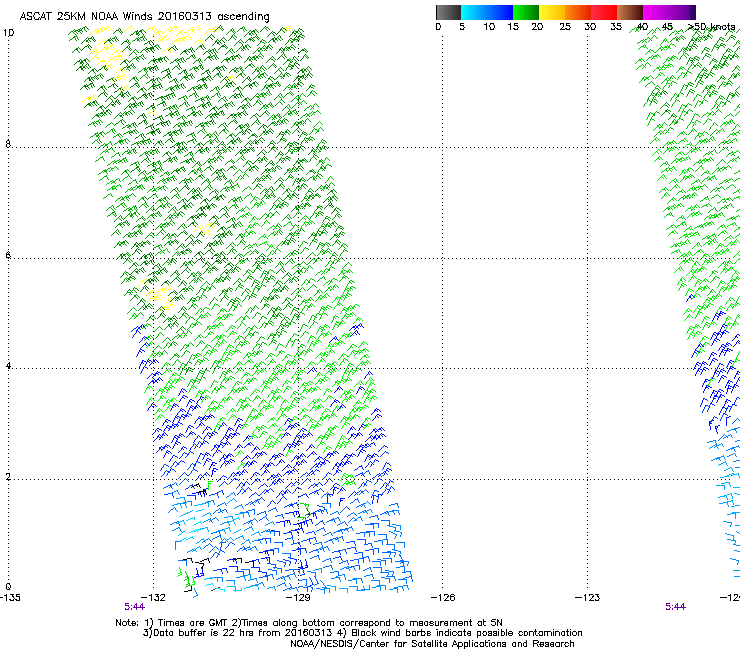
Task: Click the latitude label '6'
Action: pos(8,255)
